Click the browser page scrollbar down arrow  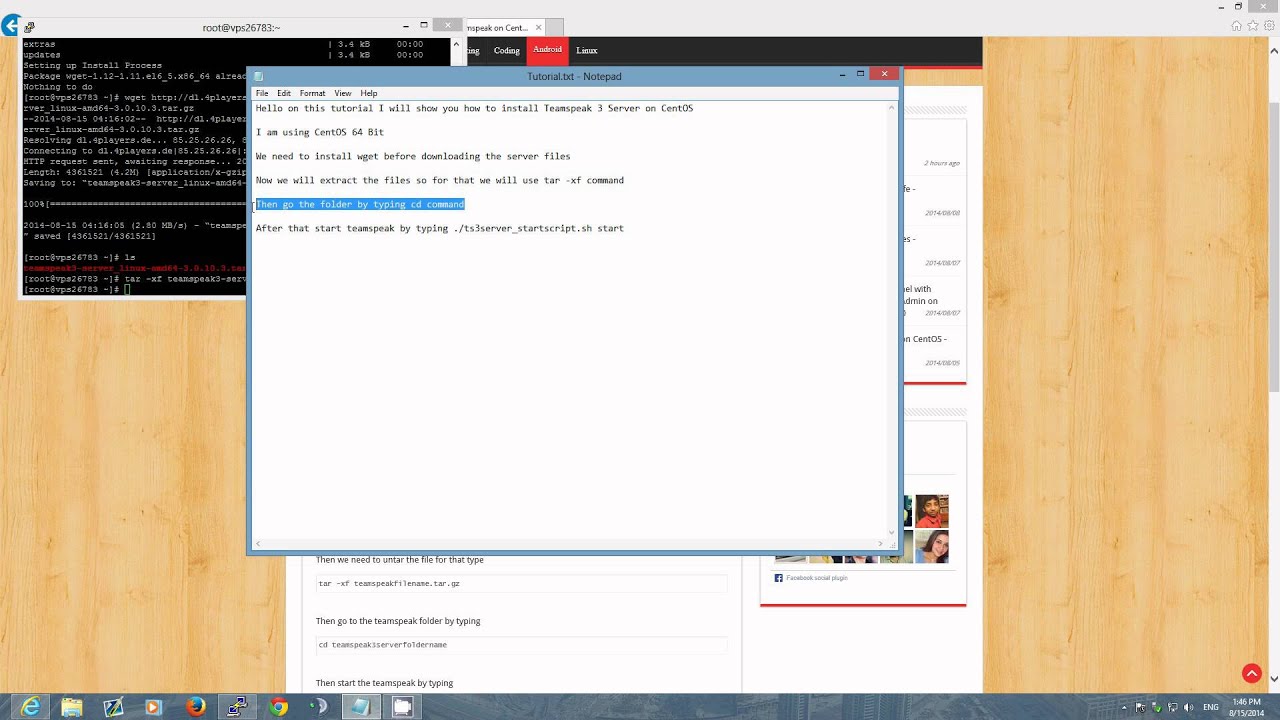1274,678
